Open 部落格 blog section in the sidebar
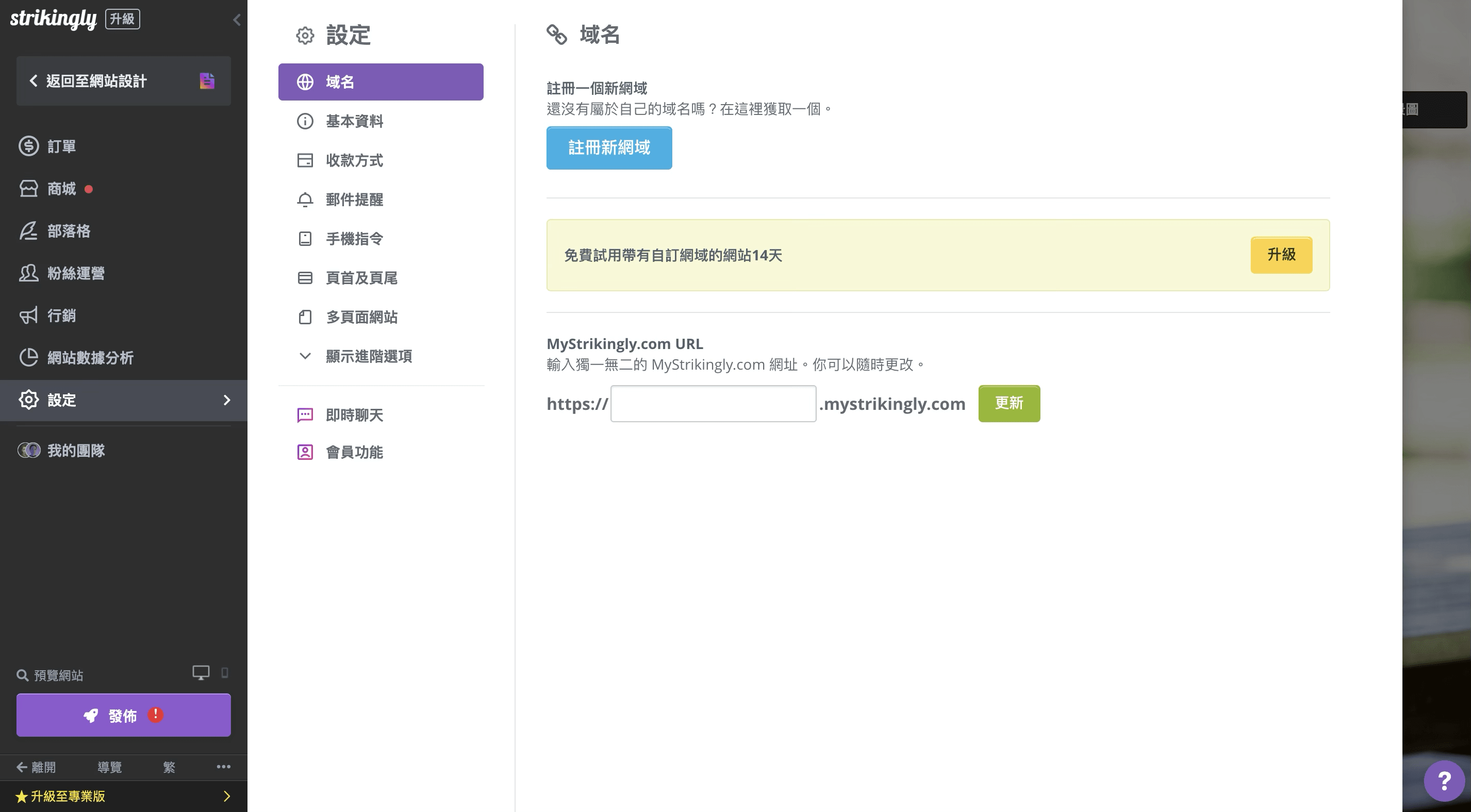Screen dimensions: 1471x812 (x=69, y=231)
